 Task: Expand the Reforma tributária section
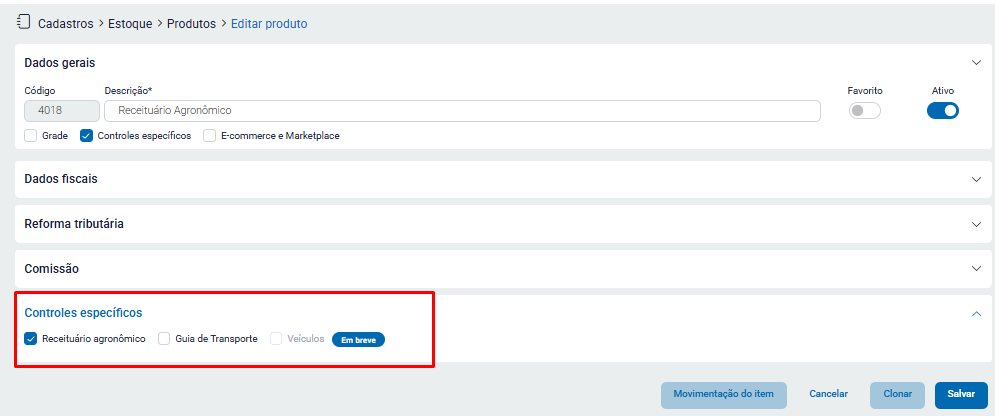tap(977, 224)
